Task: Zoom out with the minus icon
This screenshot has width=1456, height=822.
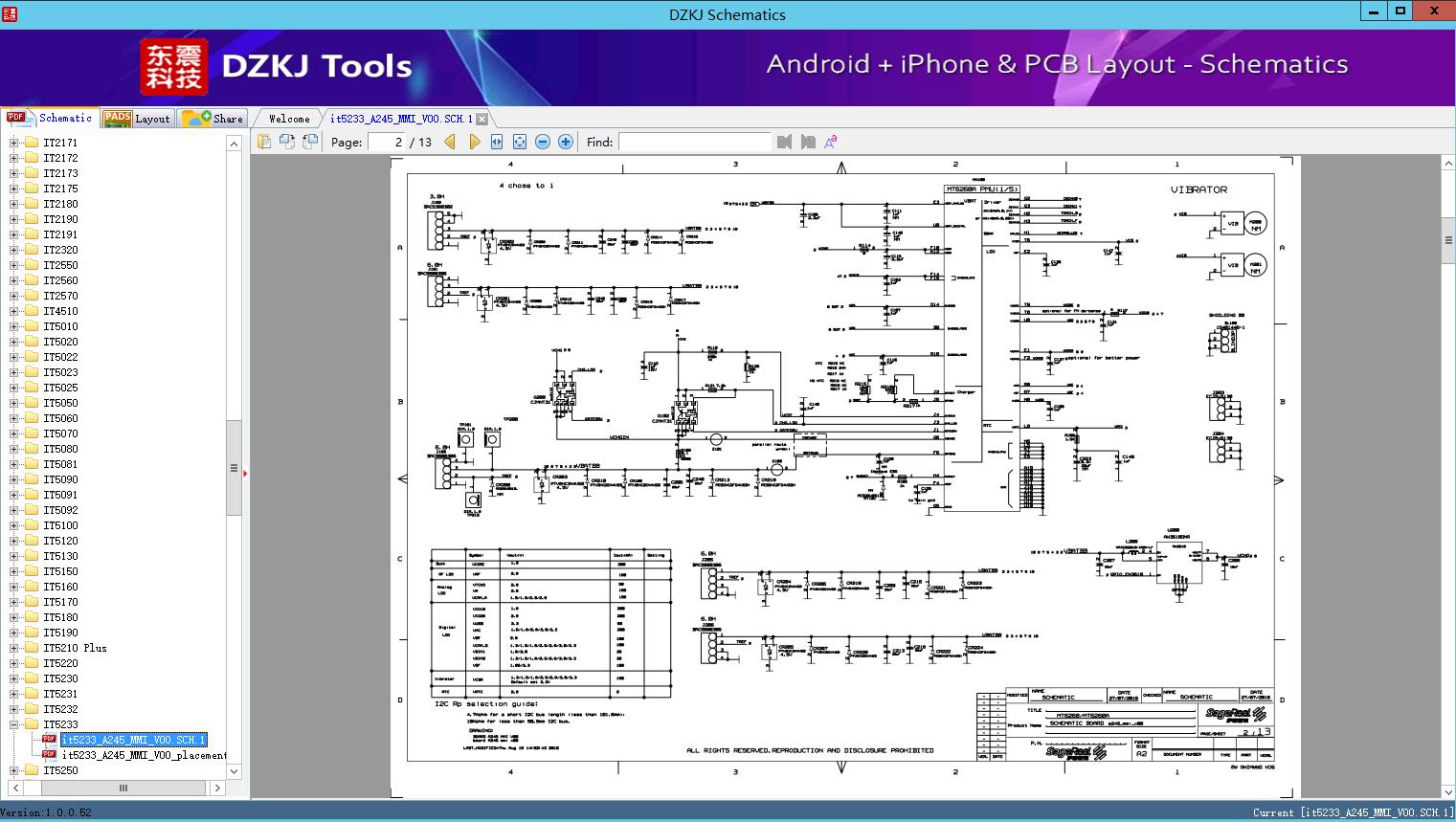Action: coord(543,142)
